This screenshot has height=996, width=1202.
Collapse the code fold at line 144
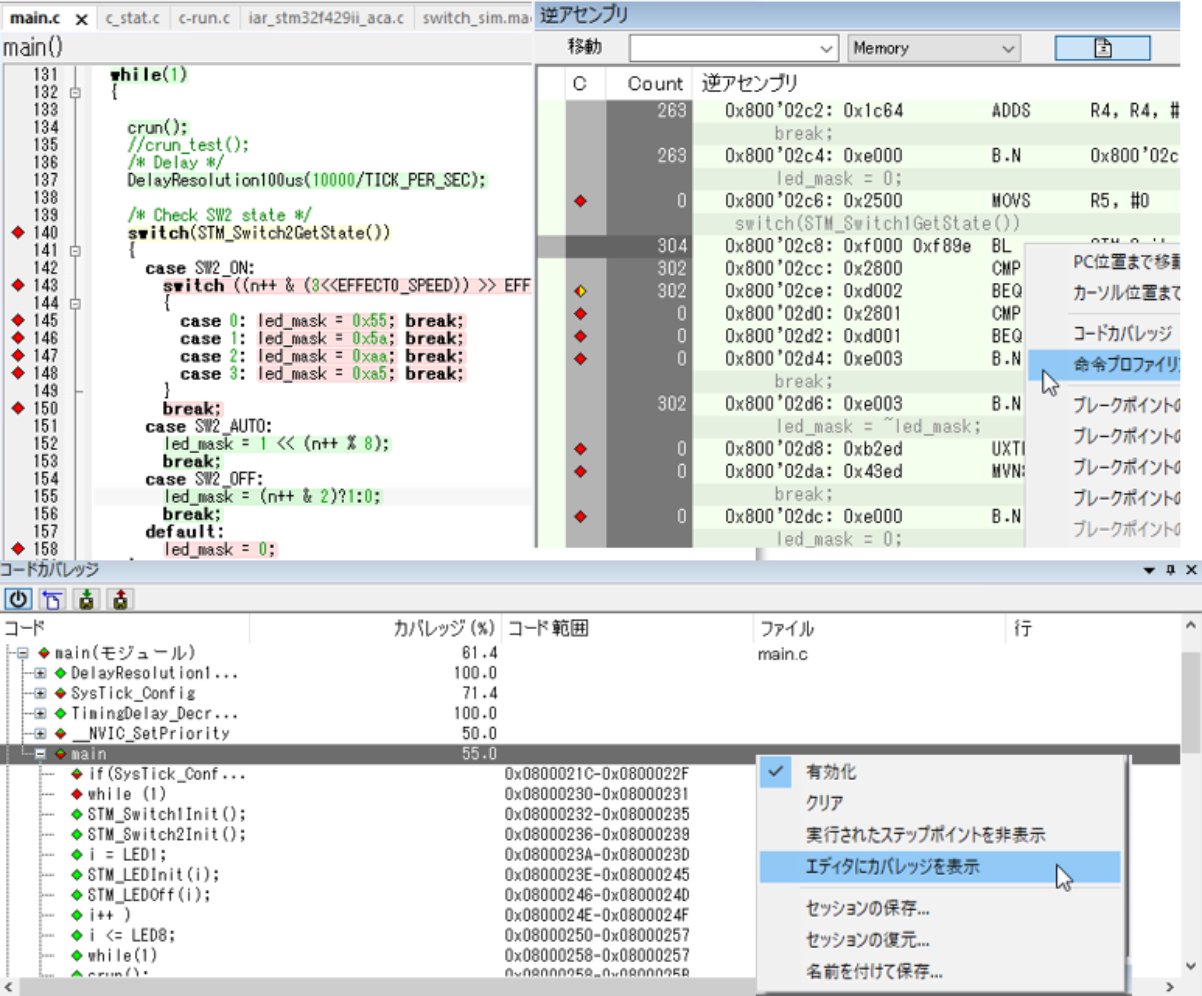75,303
